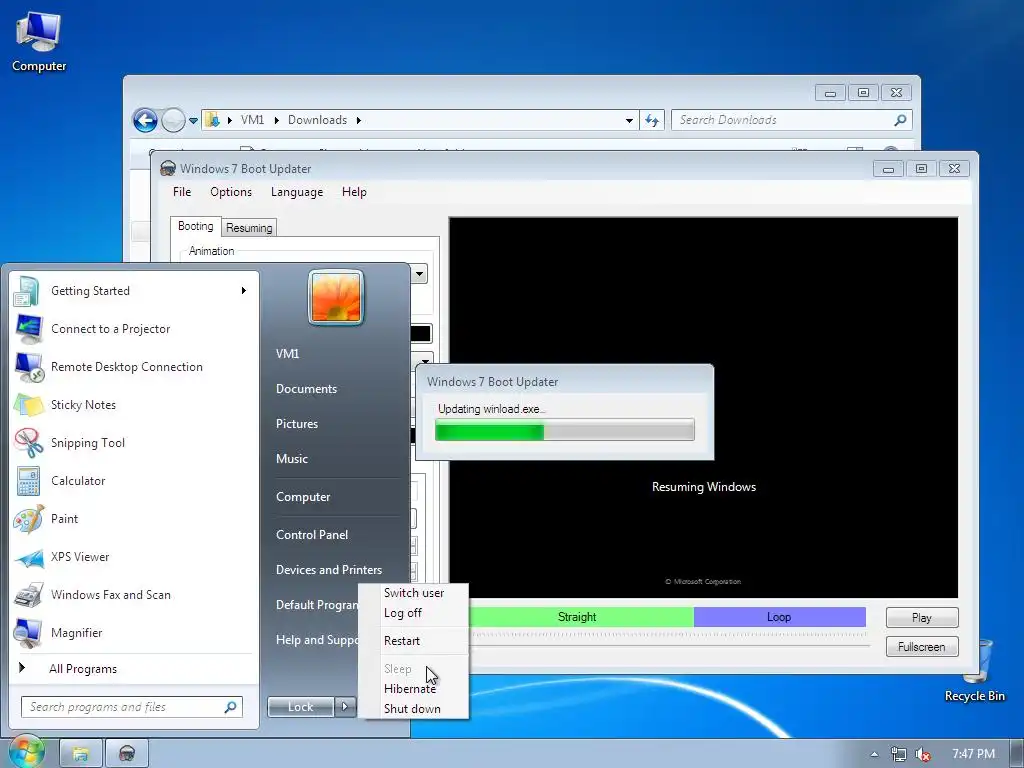
Task: Launch XPS Viewer
Action: point(134,557)
